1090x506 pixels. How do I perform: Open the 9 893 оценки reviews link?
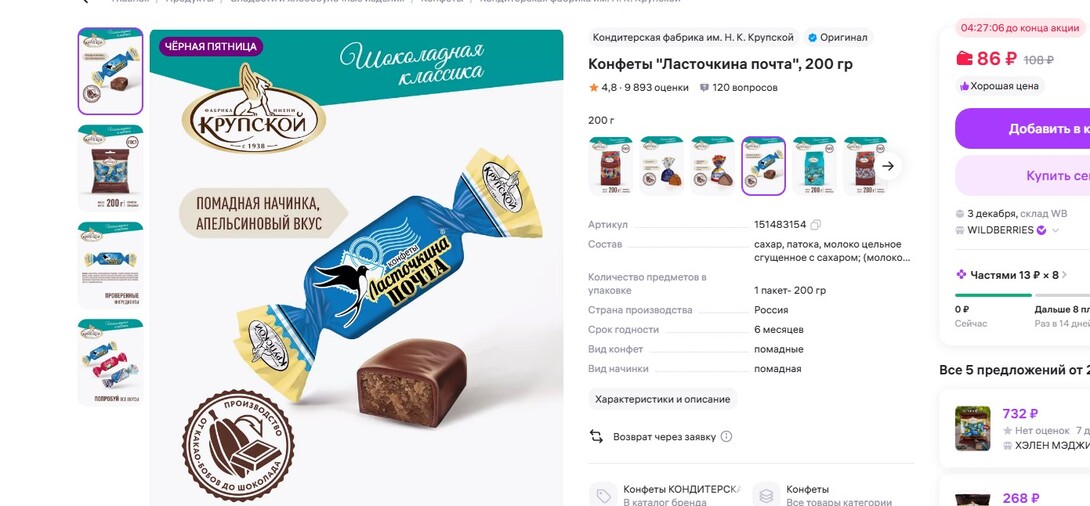(x=656, y=88)
